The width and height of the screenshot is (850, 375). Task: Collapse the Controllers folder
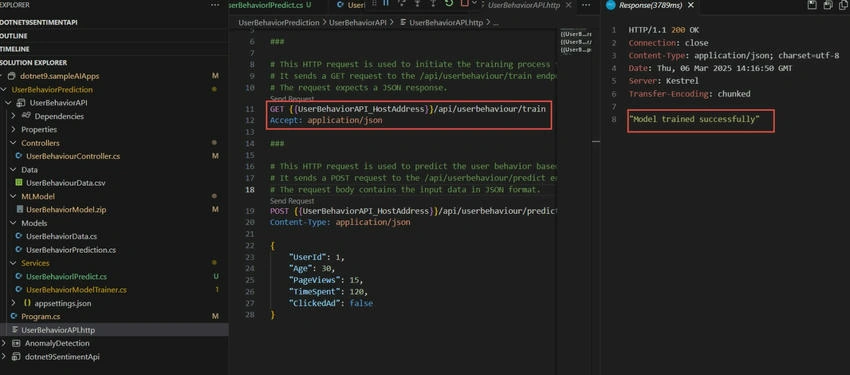[x=14, y=143]
